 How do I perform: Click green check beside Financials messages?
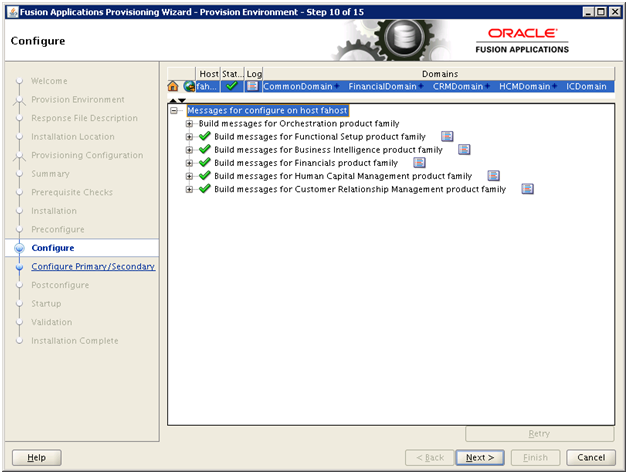(x=205, y=162)
